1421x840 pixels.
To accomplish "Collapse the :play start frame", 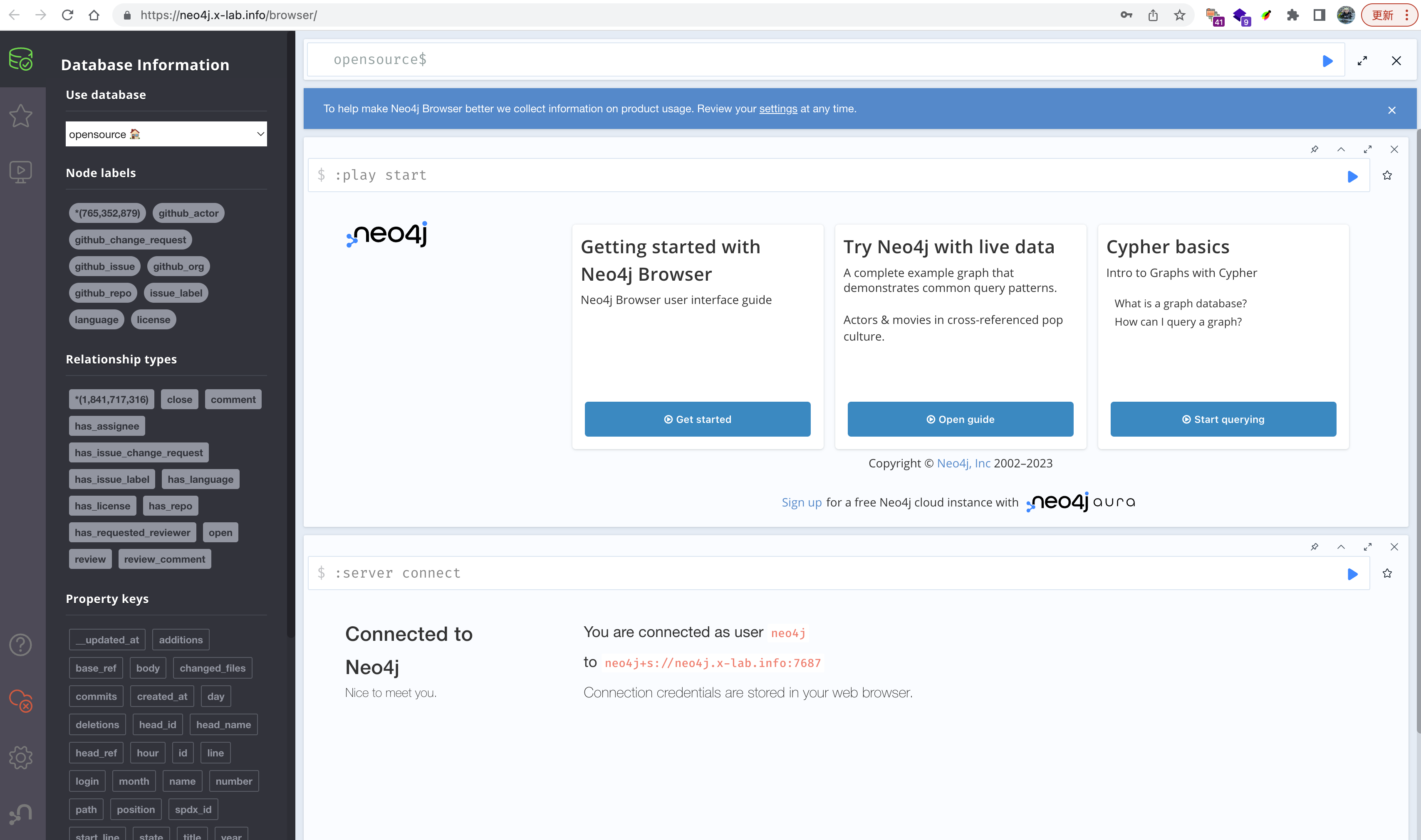I will click(x=1341, y=149).
